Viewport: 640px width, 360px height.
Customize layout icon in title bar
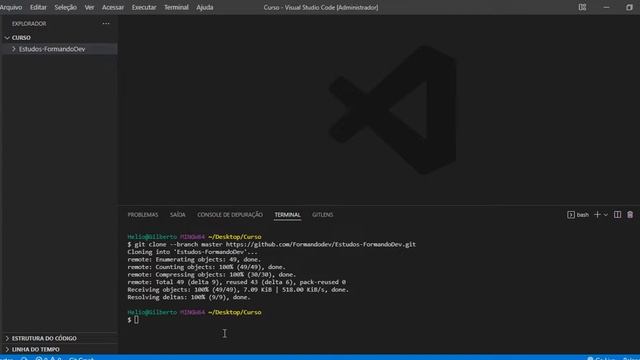(x=582, y=7)
